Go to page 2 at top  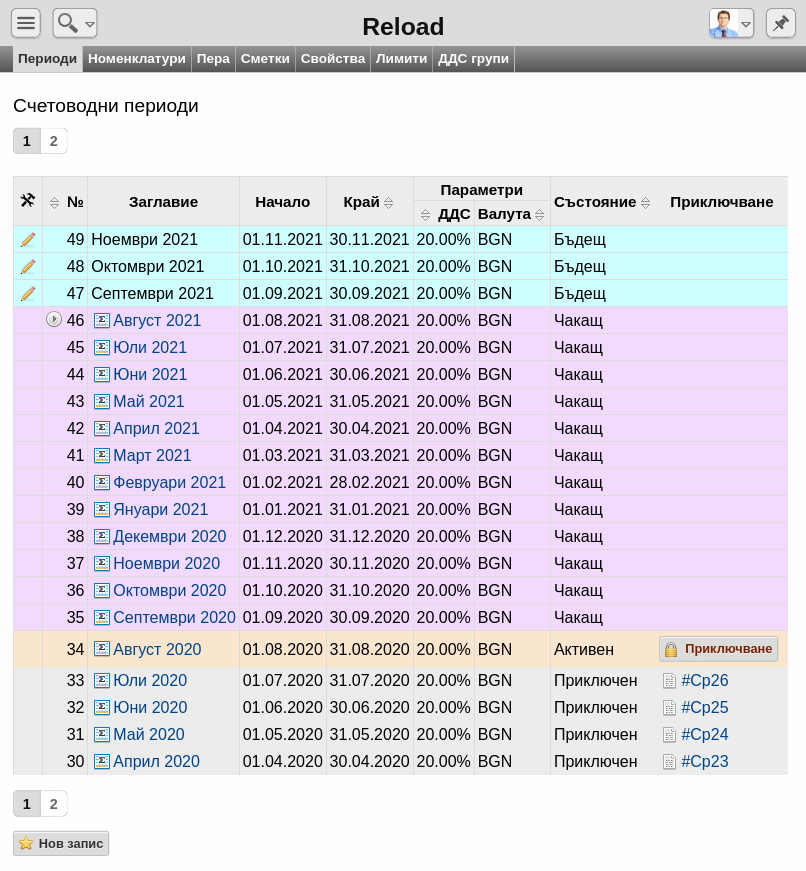pos(53,141)
